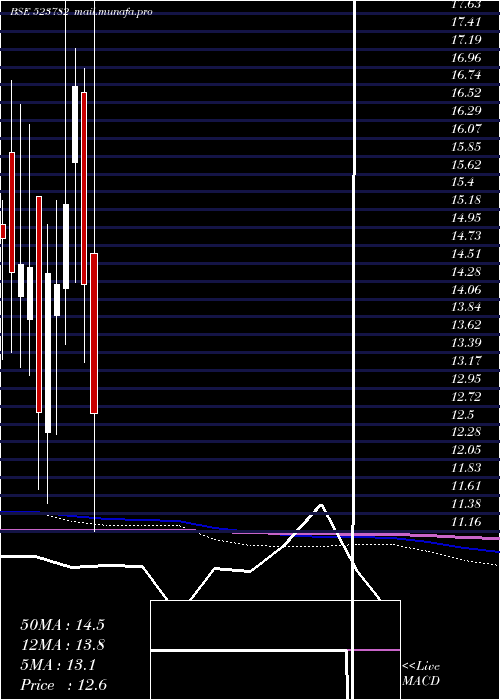Click the rightmost red candle body
Viewport: 500px width, 700px height.
[94, 333]
